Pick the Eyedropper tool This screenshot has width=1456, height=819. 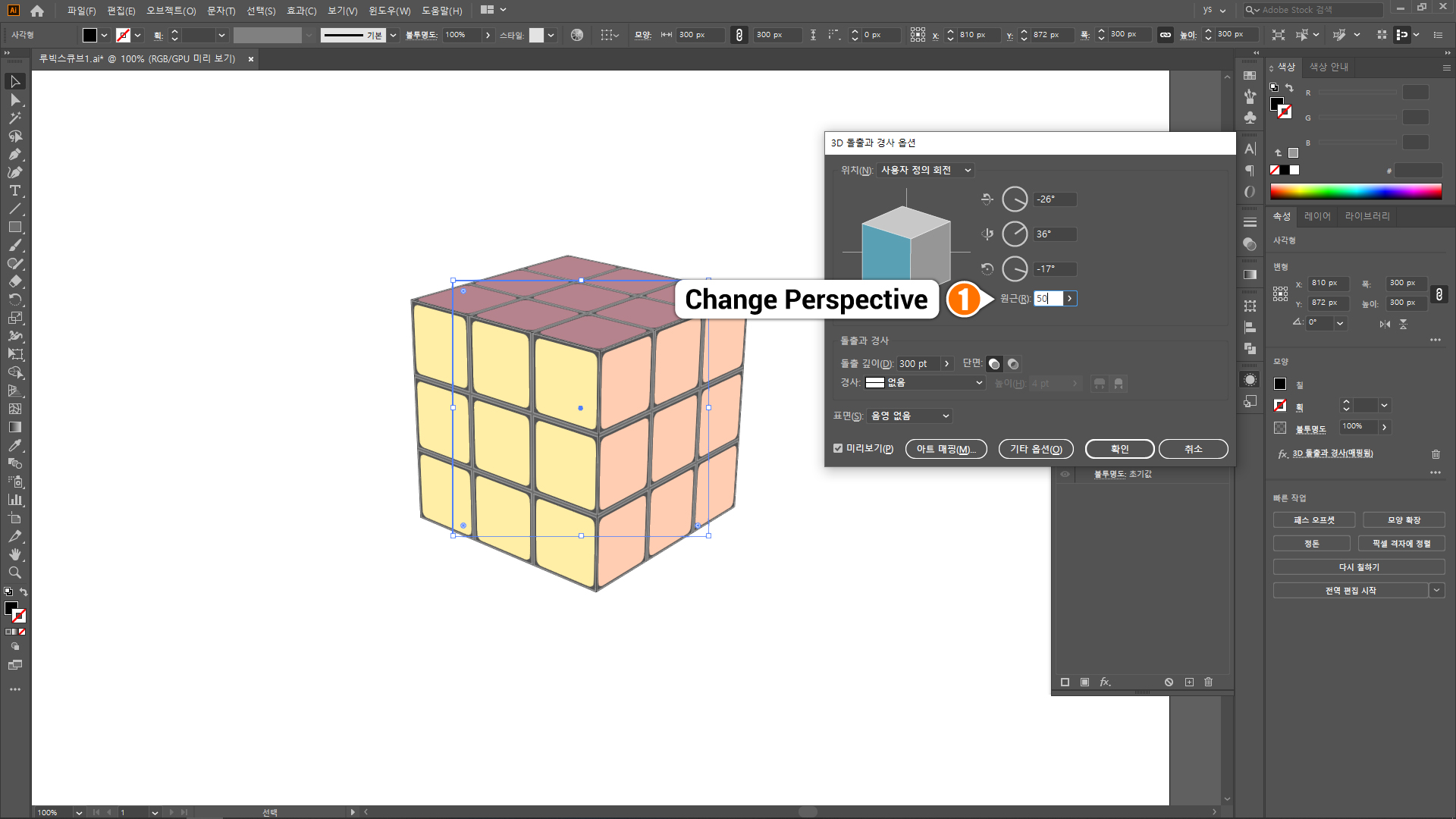click(14, 445)
